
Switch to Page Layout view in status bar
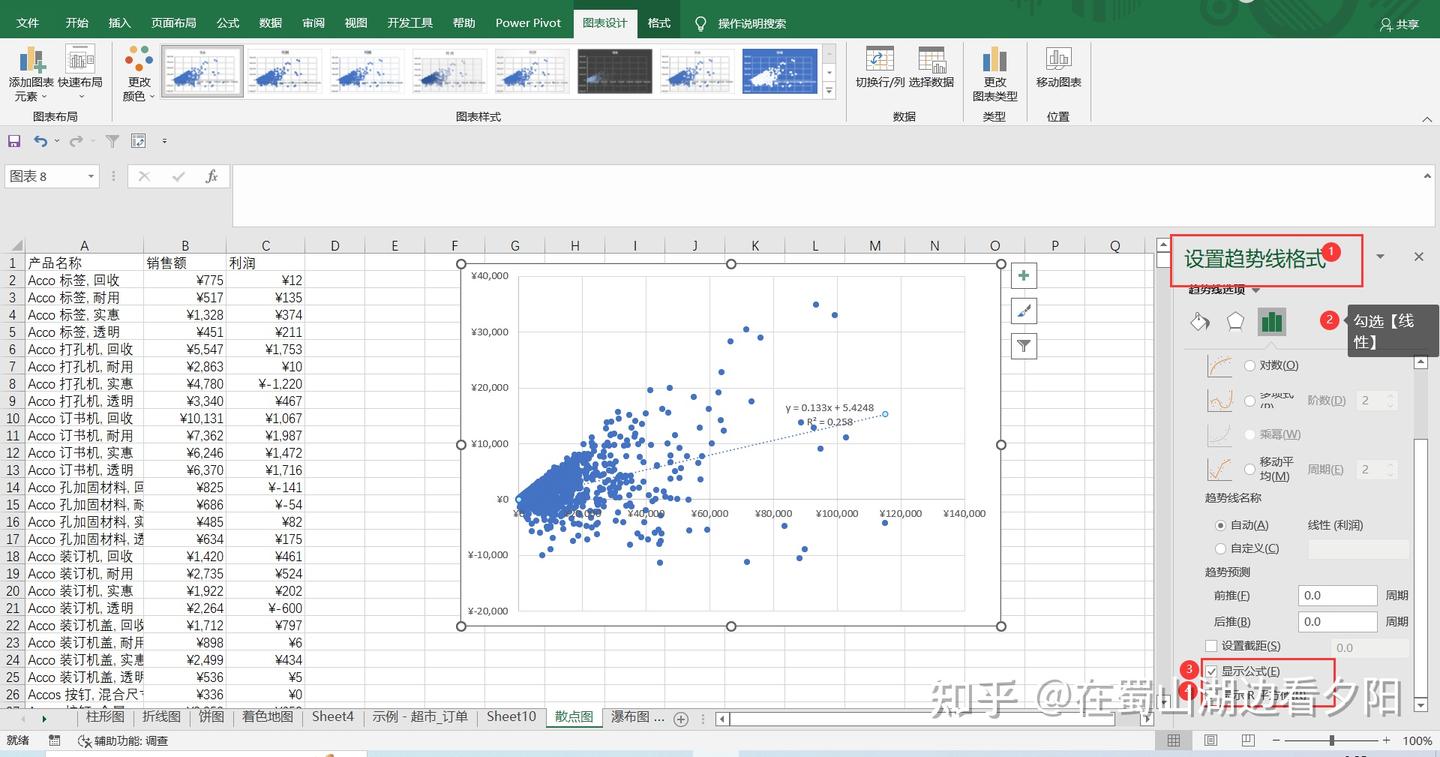1210,741
